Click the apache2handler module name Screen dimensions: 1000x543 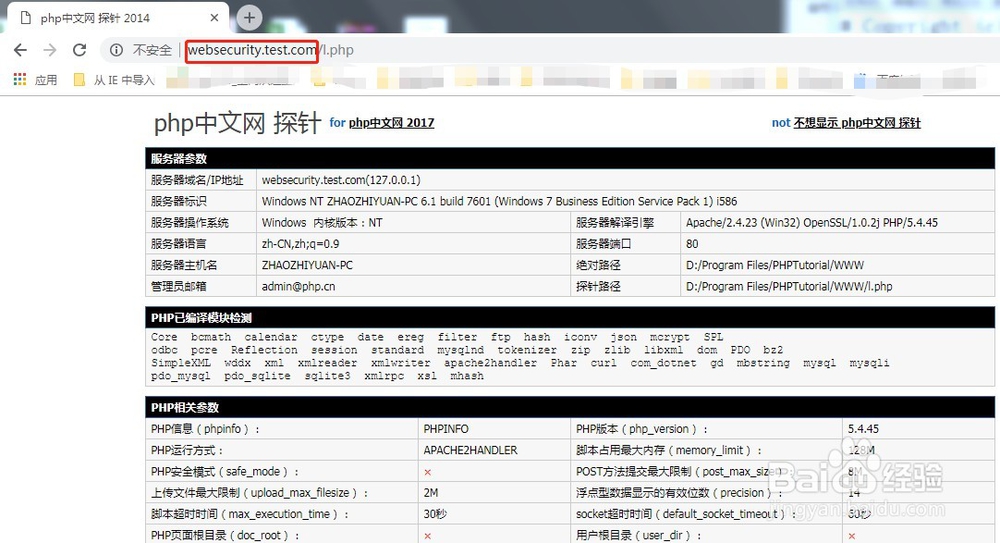490,363
